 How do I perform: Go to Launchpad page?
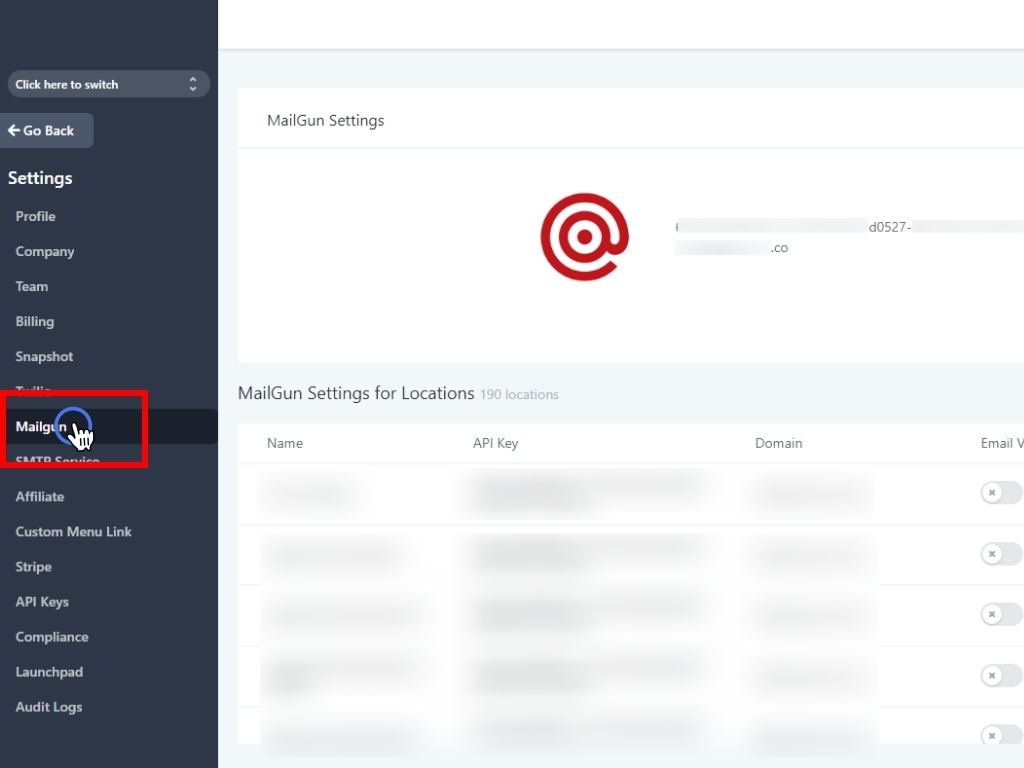coord(50,672)
